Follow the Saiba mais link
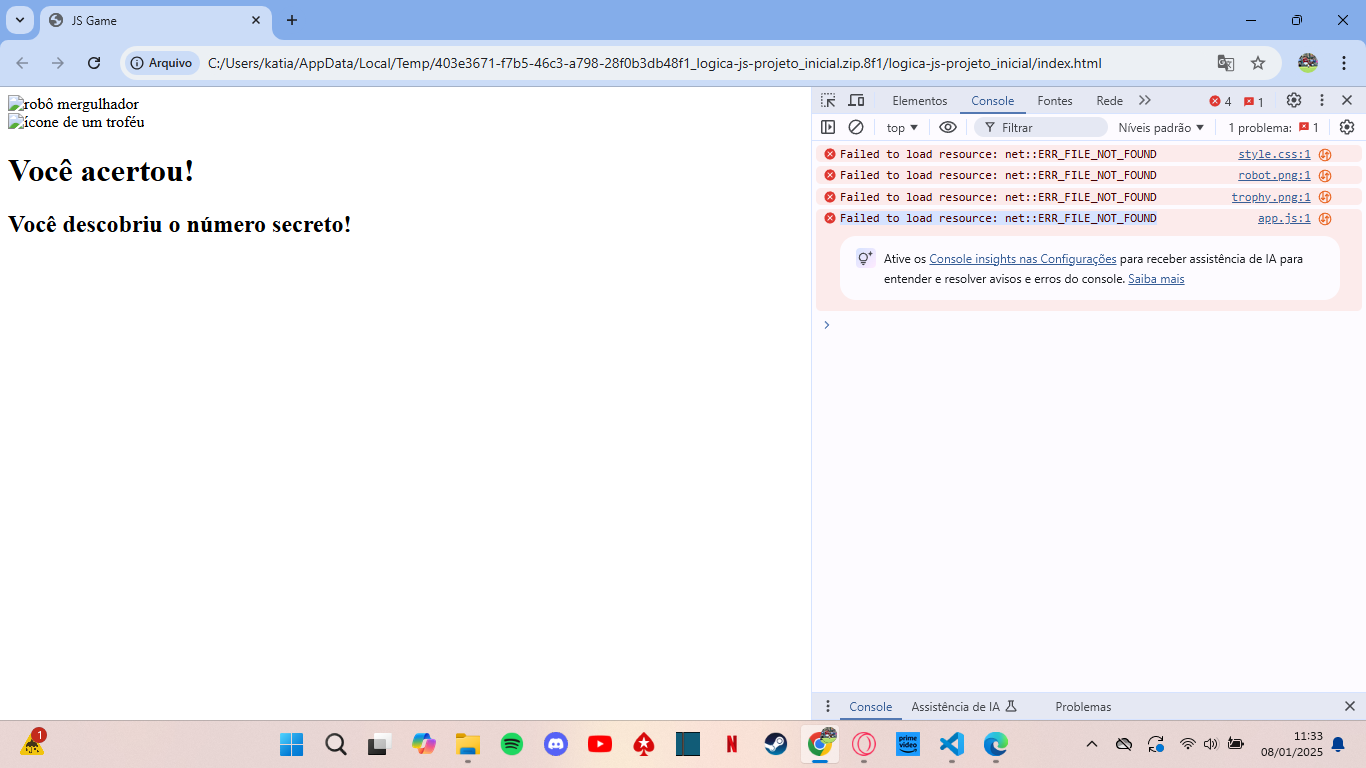 1156,279
